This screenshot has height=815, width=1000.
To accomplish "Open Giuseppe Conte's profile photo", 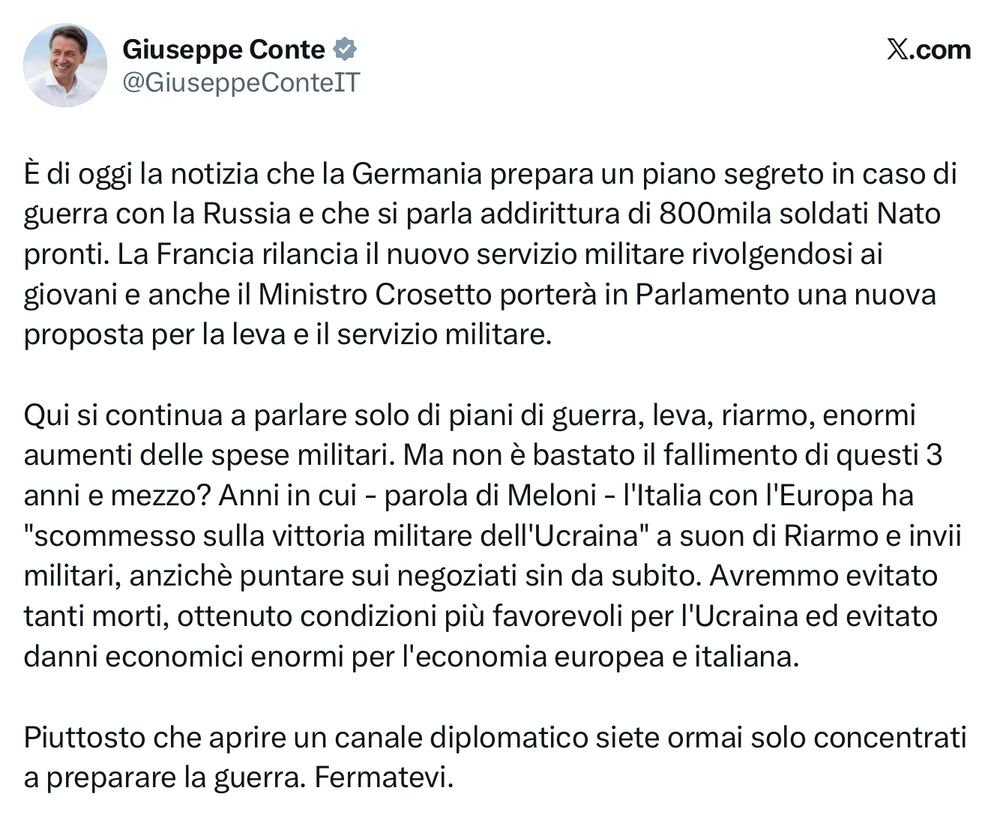I will click(66, 66).
